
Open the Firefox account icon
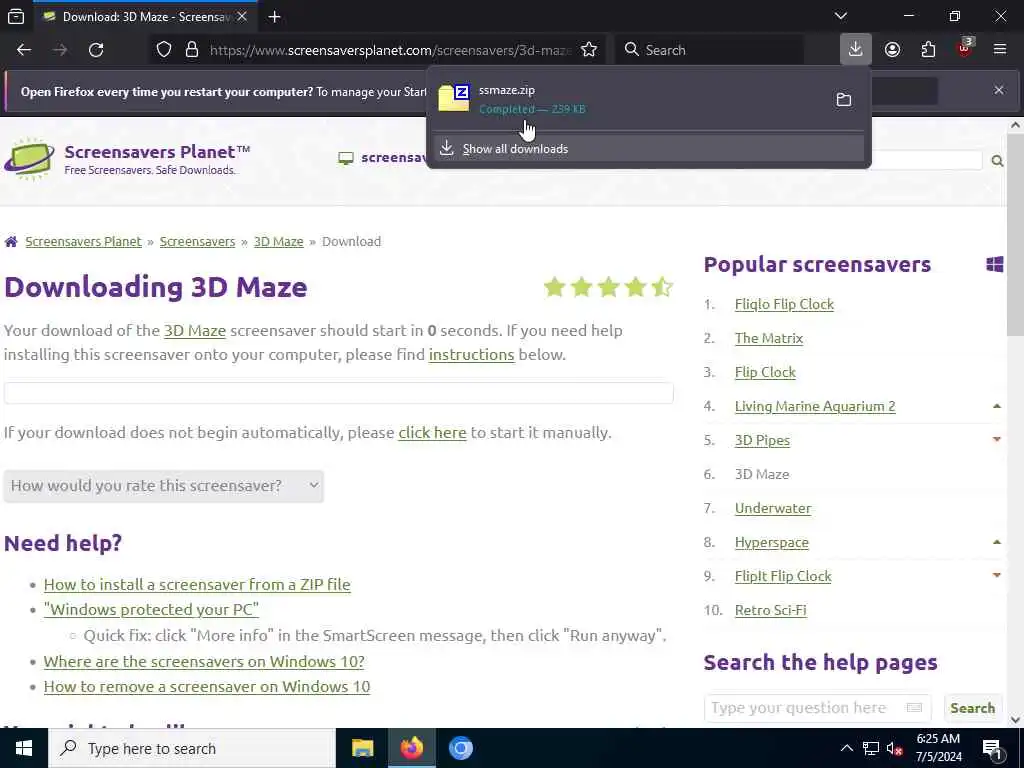point(892,50)
